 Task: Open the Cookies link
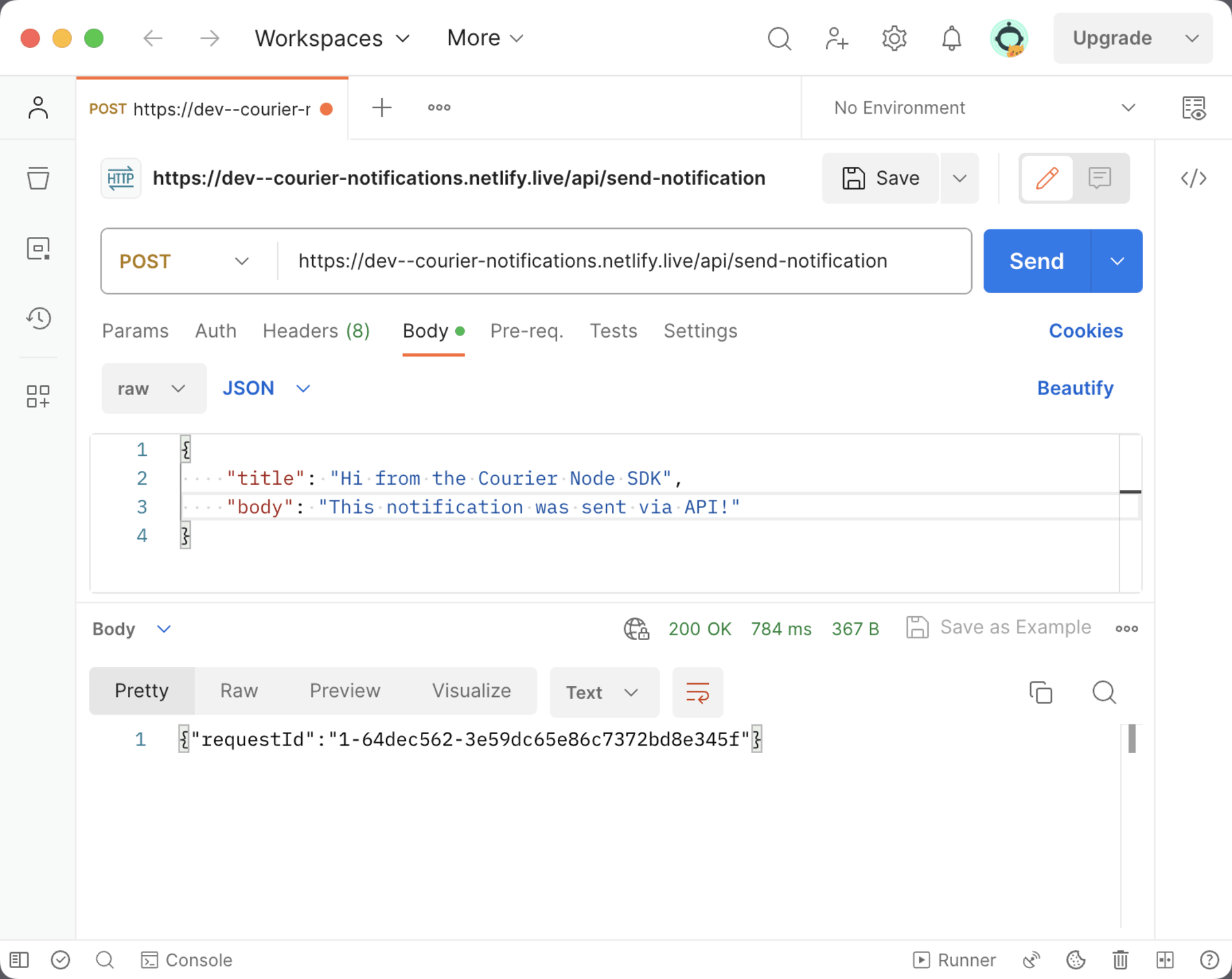click(1086, 331)
